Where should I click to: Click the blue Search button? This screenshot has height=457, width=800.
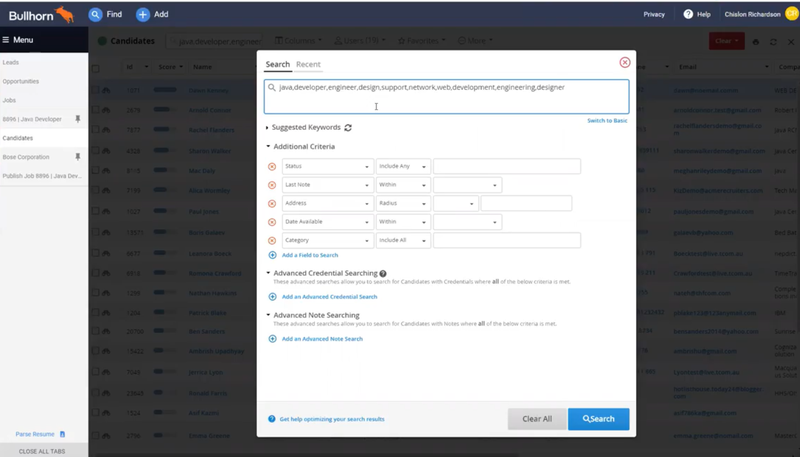coord(598,419)
